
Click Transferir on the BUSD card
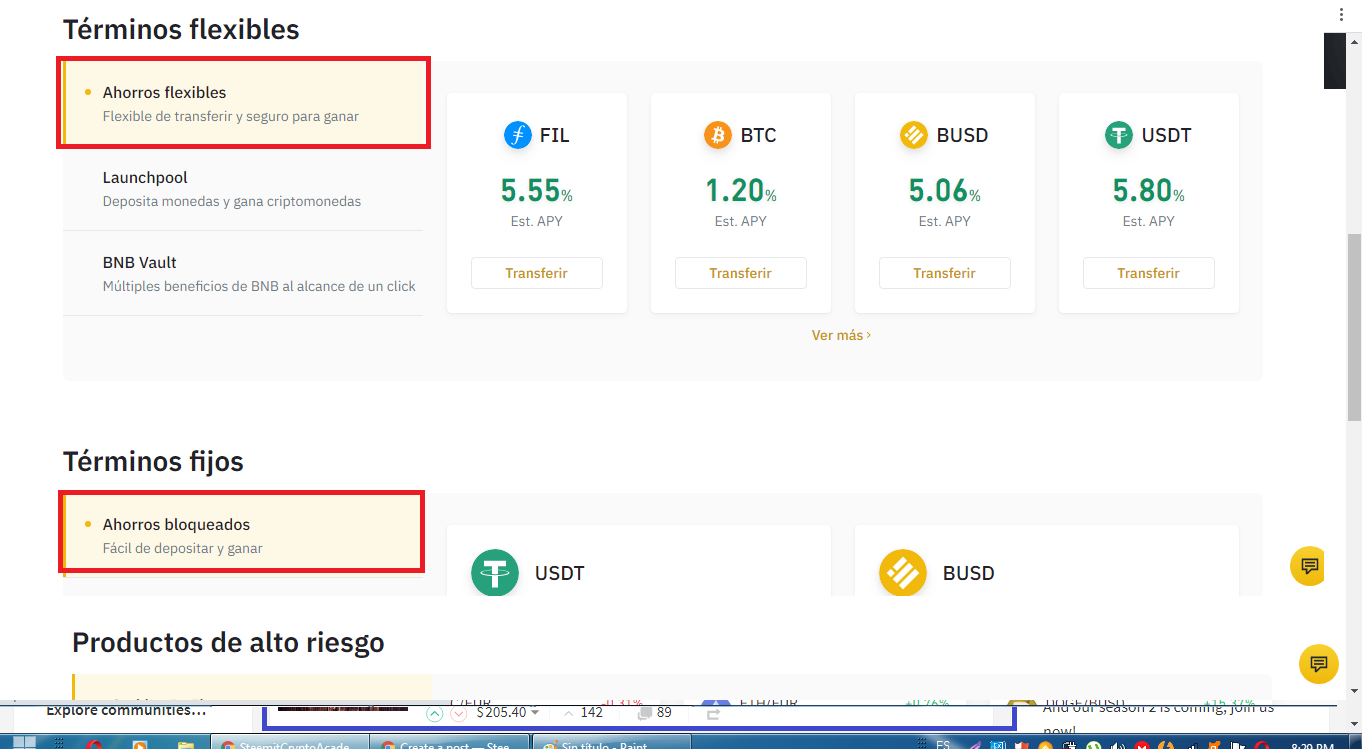[x=945, y=273]
